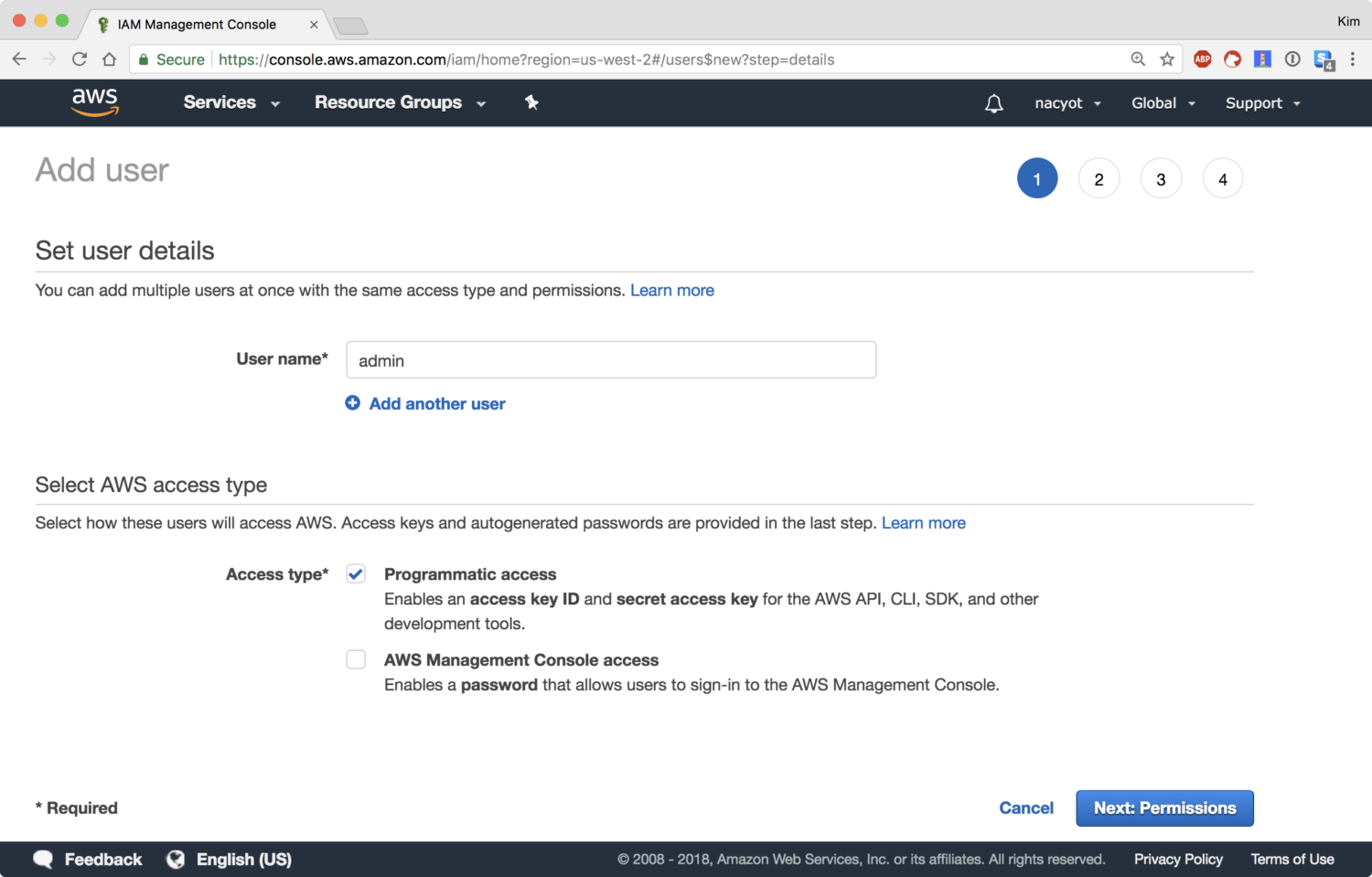
Task: Click the zoom magnifier icon in address bar
Action: pos(1138,59)
